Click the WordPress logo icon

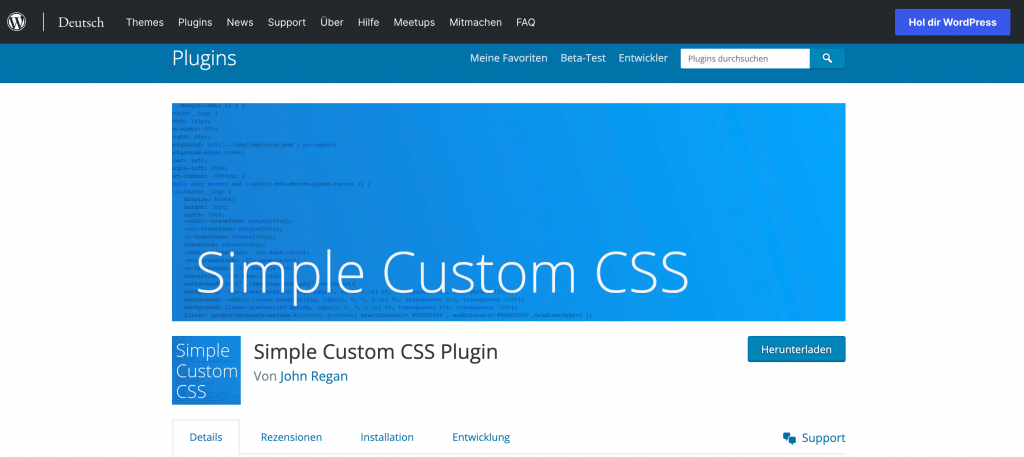click(16, 22)
